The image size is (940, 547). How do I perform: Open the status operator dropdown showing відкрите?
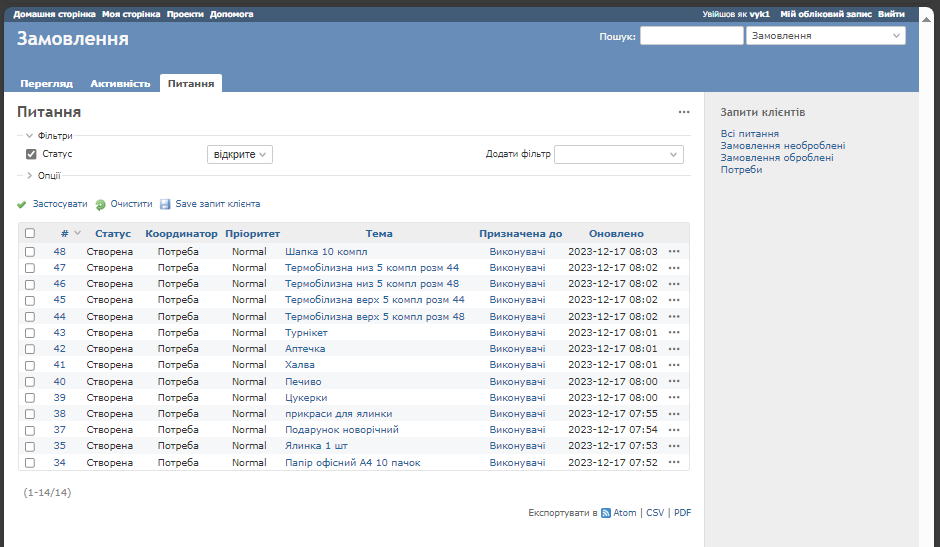tap(240, 155)
